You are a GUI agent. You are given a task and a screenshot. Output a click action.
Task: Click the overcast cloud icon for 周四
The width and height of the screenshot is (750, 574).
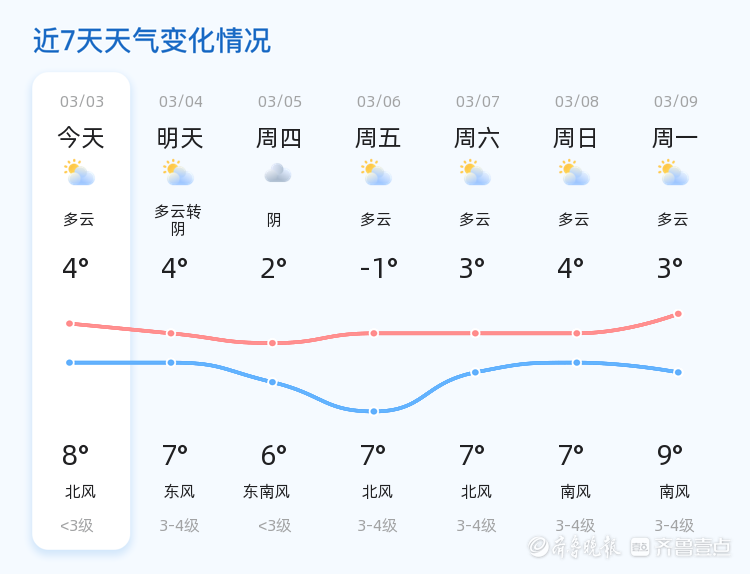pos(277,174)
